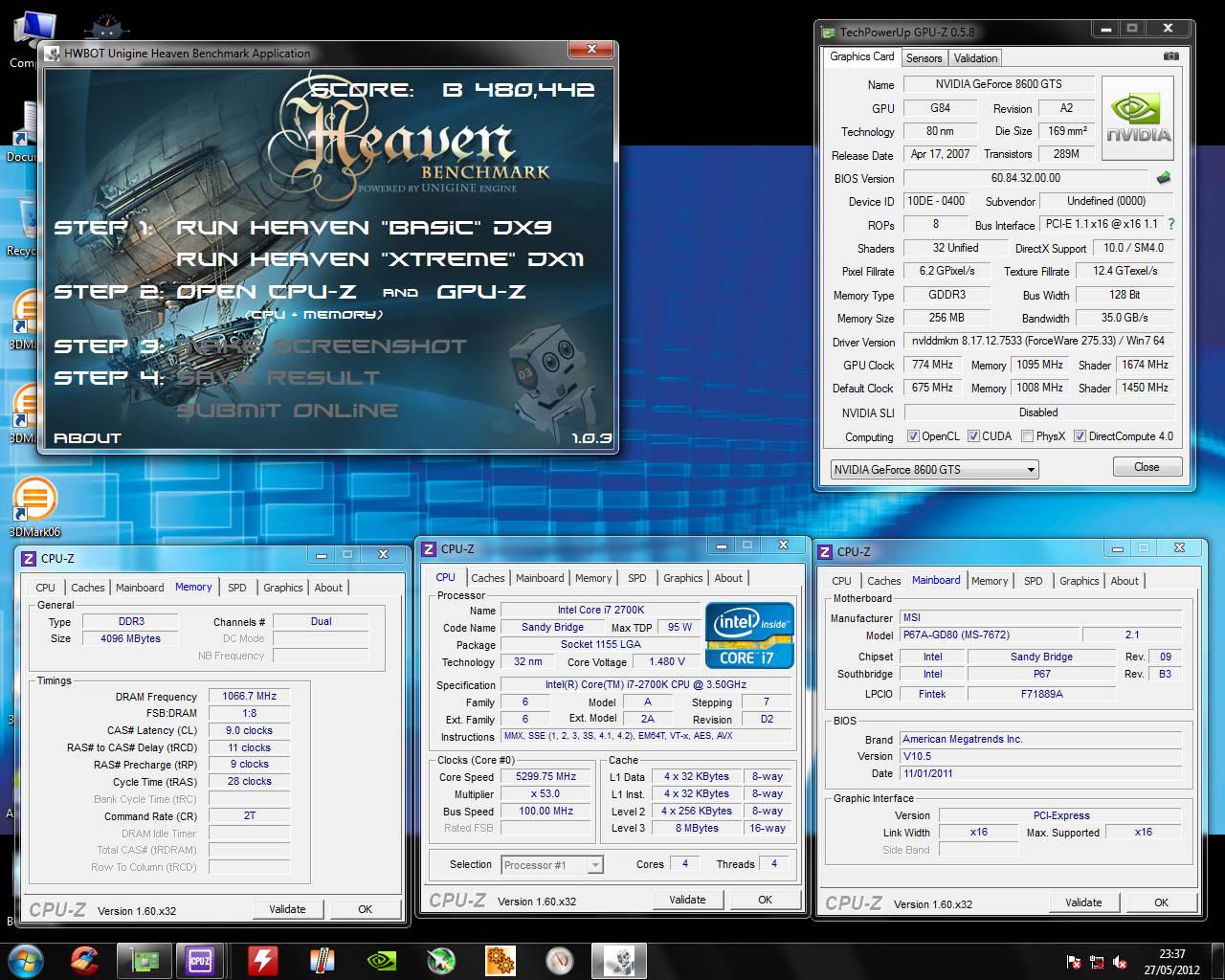Viewport: 1225px width, 980px height.
Task: Open the red circular taskbar icon
Action: [560, 961]
